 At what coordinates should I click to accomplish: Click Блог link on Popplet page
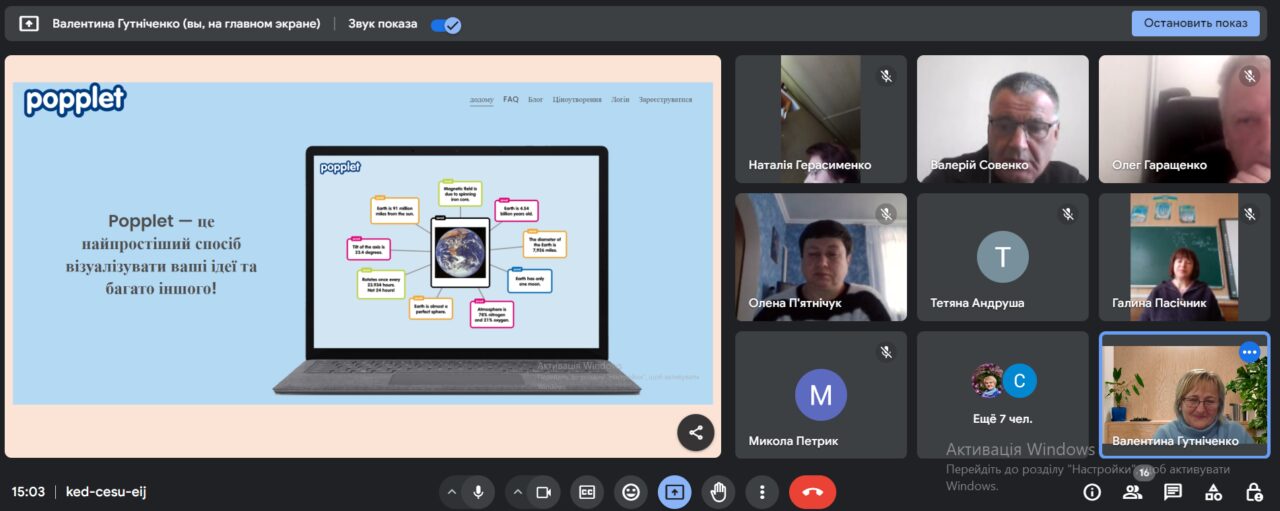tap(536, 100)
